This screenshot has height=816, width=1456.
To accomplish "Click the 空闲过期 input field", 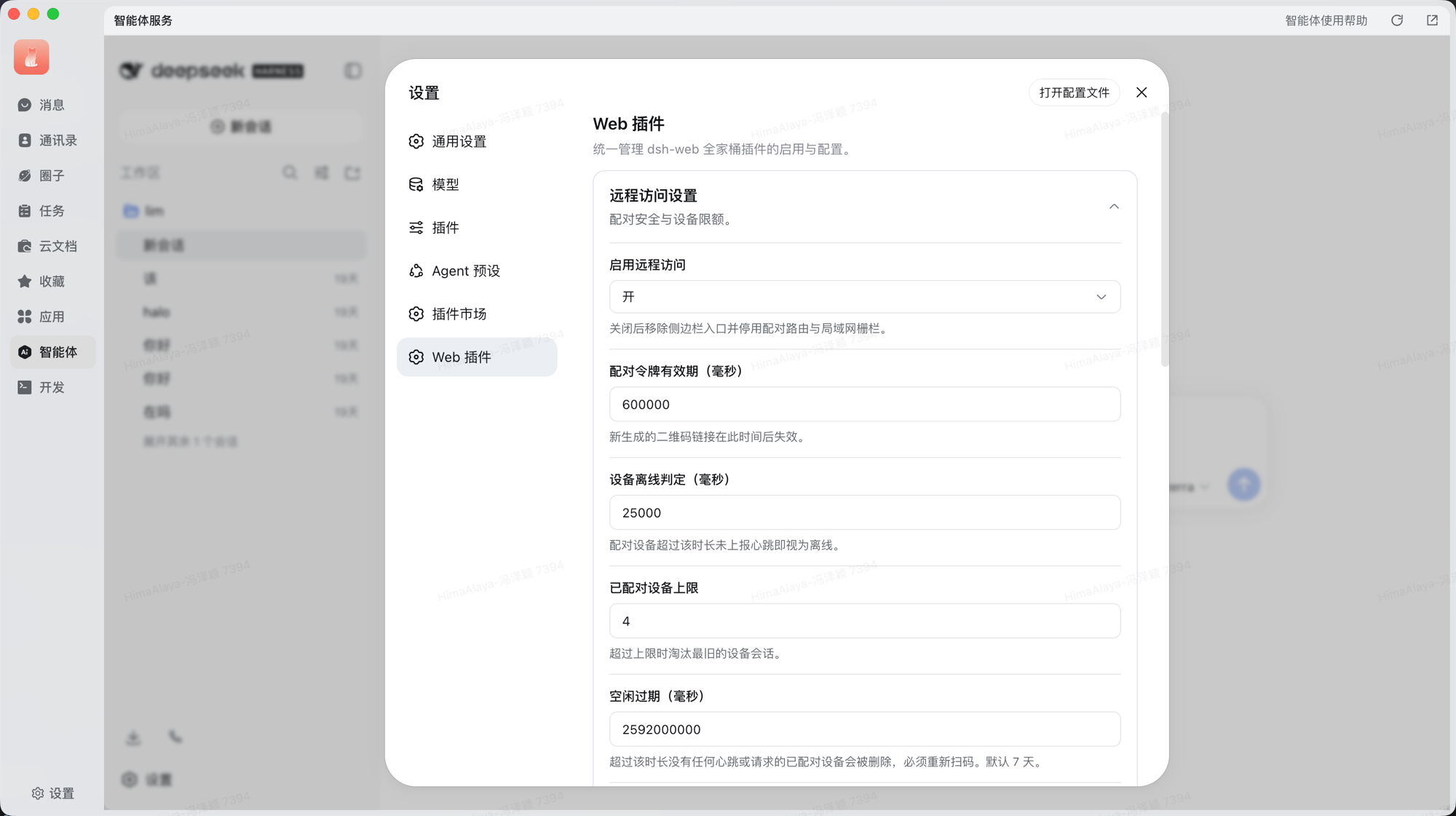I will [x=864, y=729].
